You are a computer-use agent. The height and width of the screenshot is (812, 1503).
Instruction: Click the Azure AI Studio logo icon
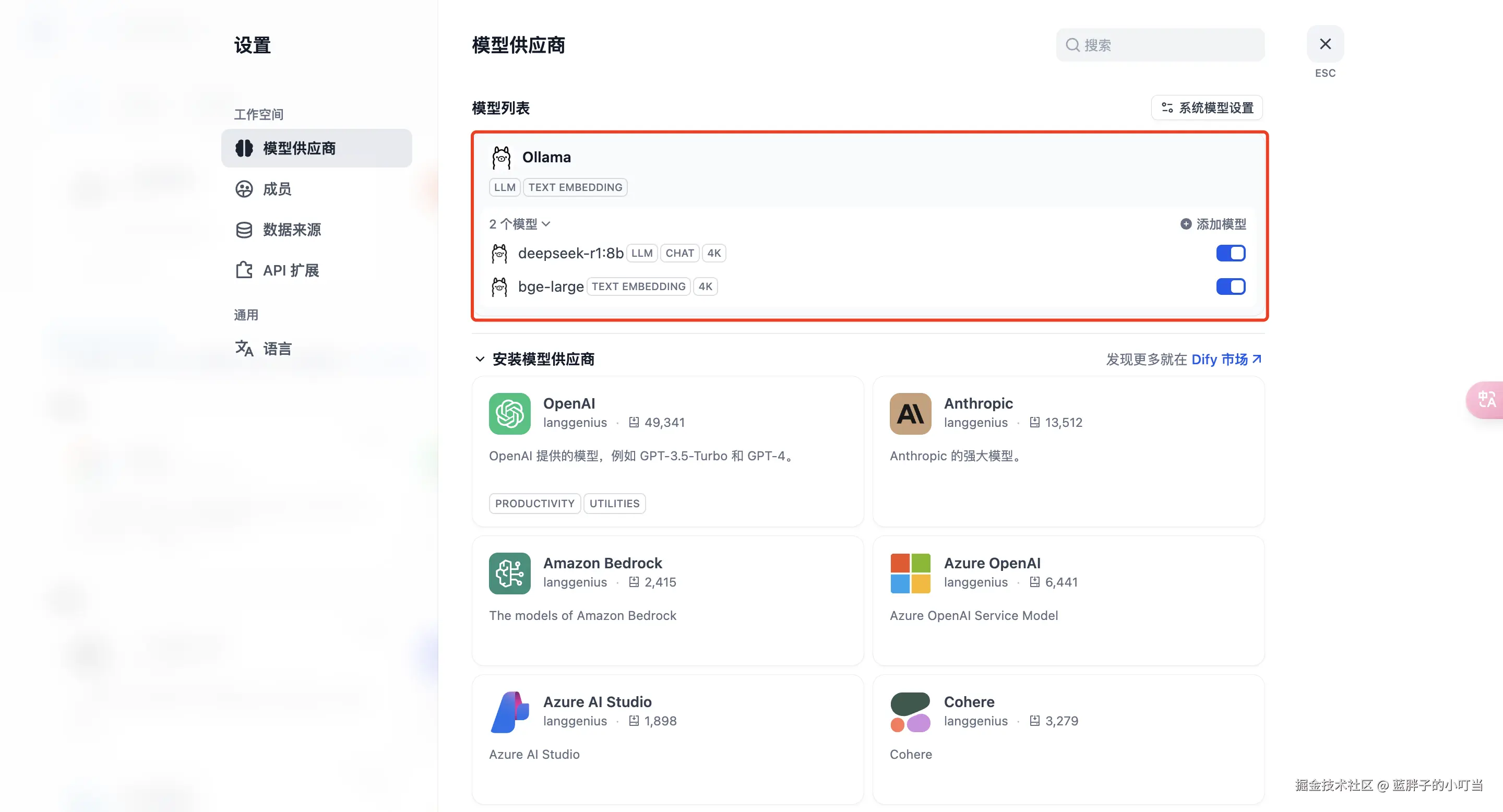[509, 712]
